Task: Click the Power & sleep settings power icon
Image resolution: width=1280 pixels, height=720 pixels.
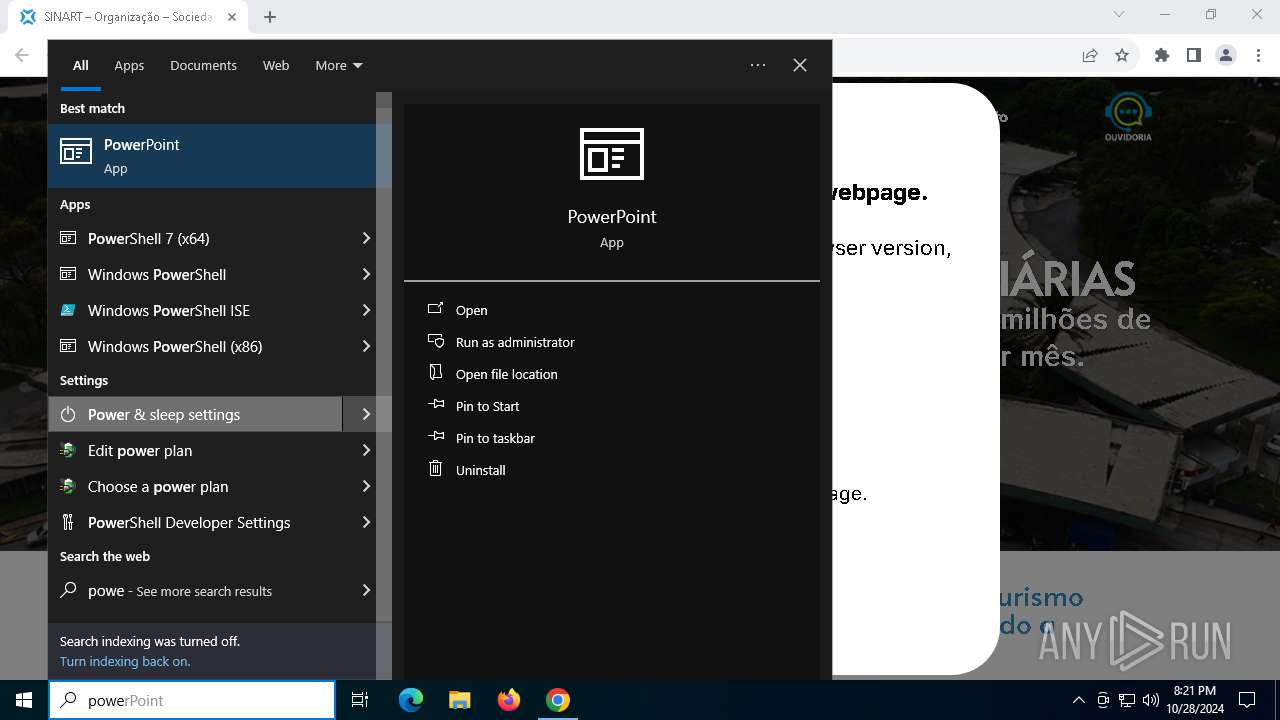Action: 68,414
